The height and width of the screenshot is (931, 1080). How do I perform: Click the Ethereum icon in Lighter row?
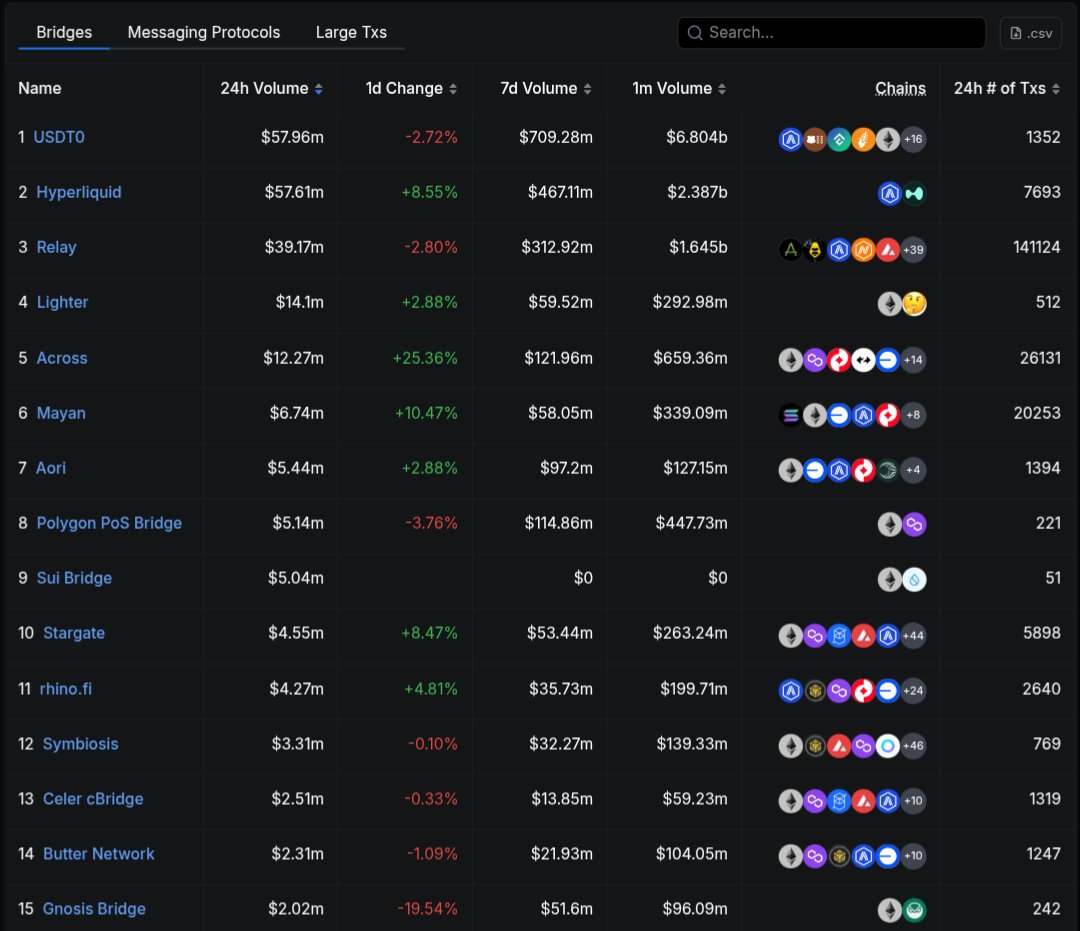[890, 304]
